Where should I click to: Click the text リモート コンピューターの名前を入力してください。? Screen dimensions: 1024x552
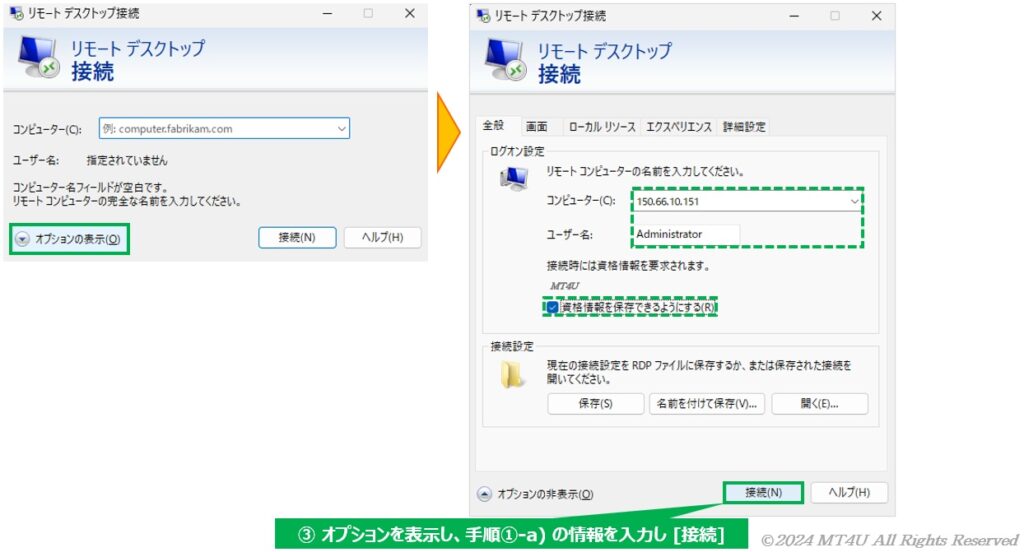(x=645, y=171)
